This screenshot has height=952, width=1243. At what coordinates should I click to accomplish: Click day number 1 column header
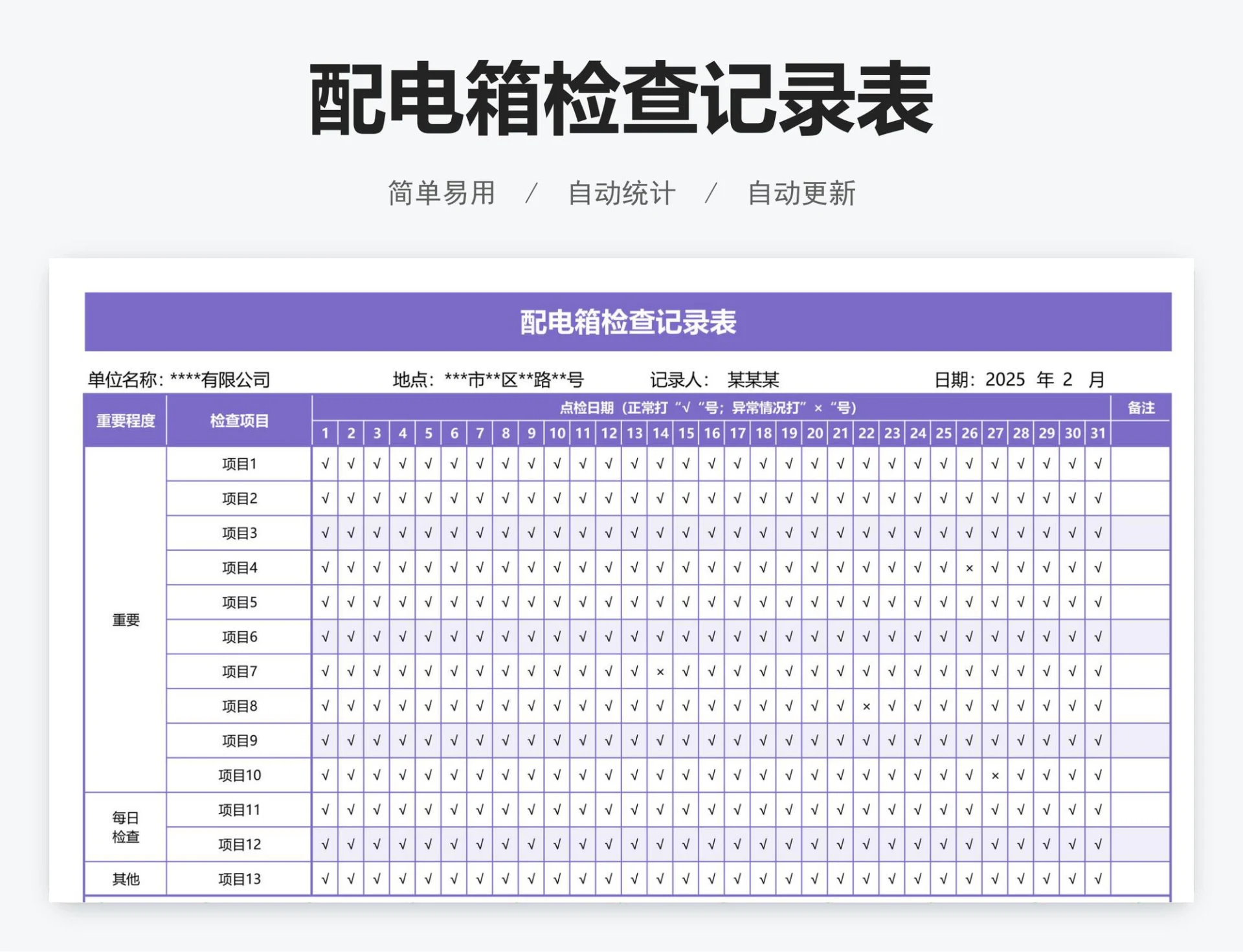[325, 434]
